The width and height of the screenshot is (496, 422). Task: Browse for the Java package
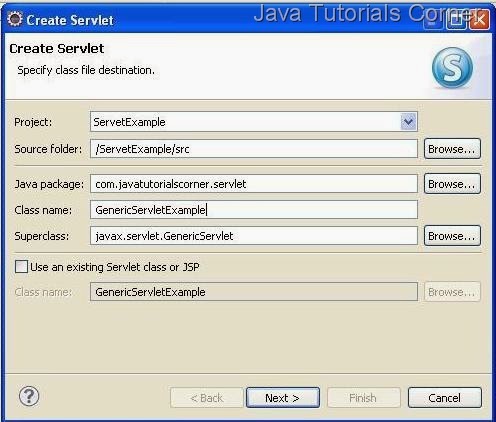(x=452, y=184)
